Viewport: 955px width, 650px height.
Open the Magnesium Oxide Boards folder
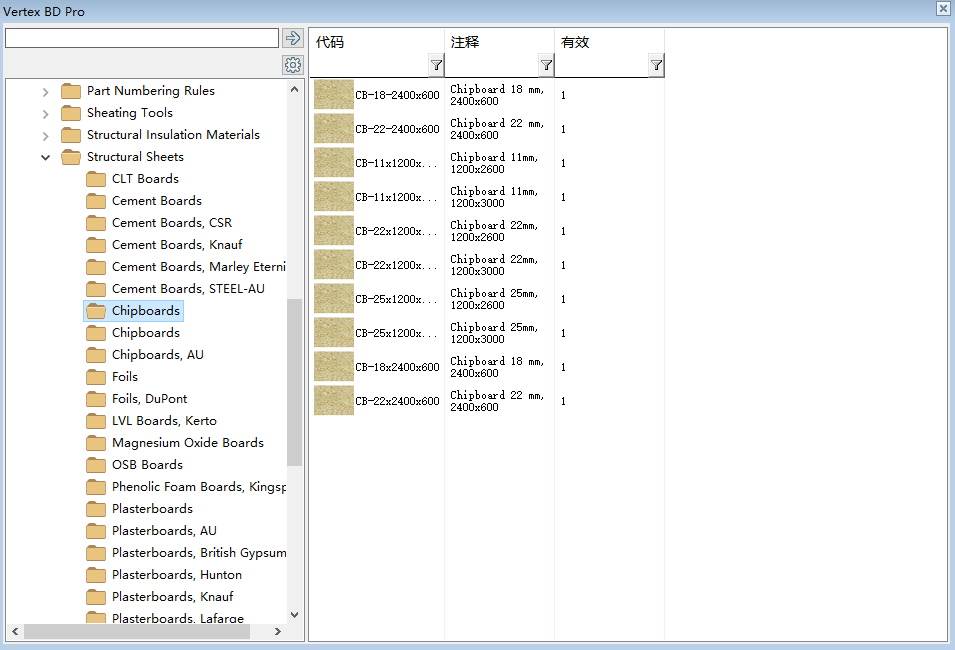coord(188,442)
